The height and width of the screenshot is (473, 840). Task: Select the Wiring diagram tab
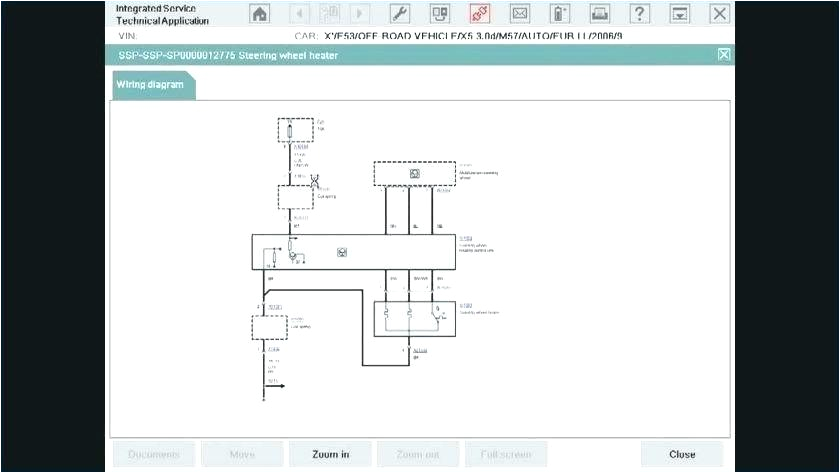[x=150, y=85]
